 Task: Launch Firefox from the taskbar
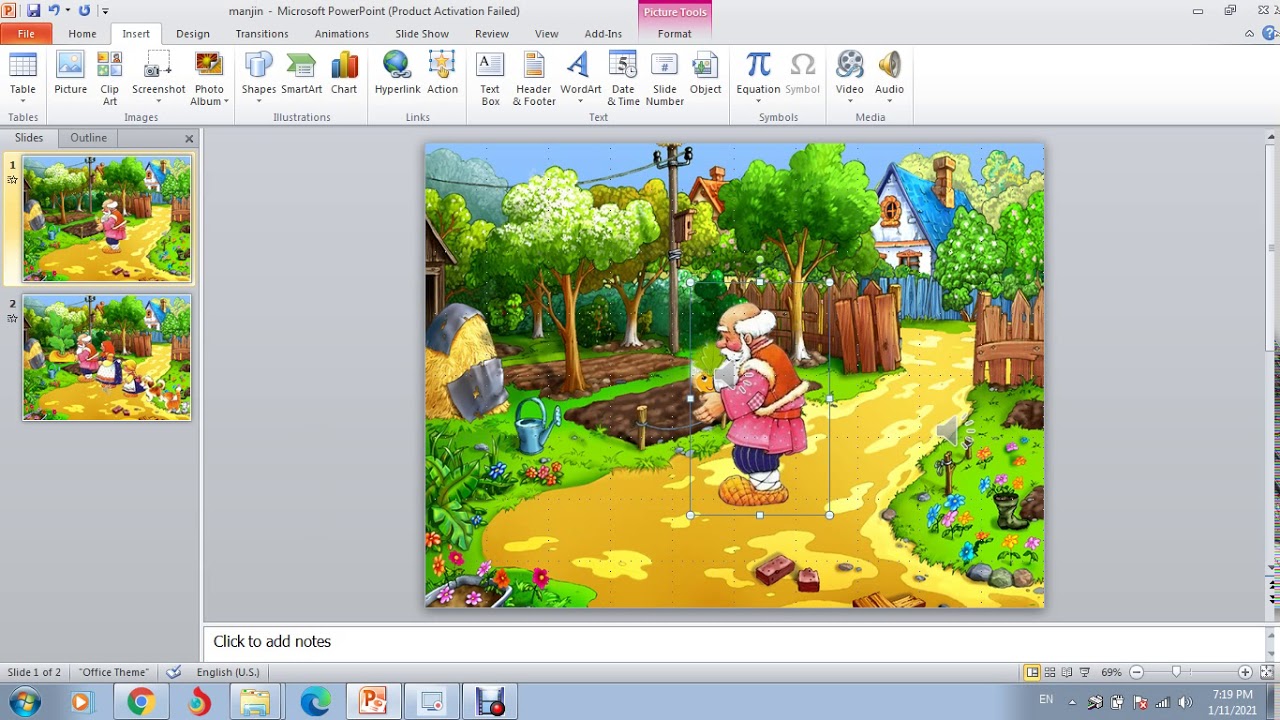[x=198, y=702]
